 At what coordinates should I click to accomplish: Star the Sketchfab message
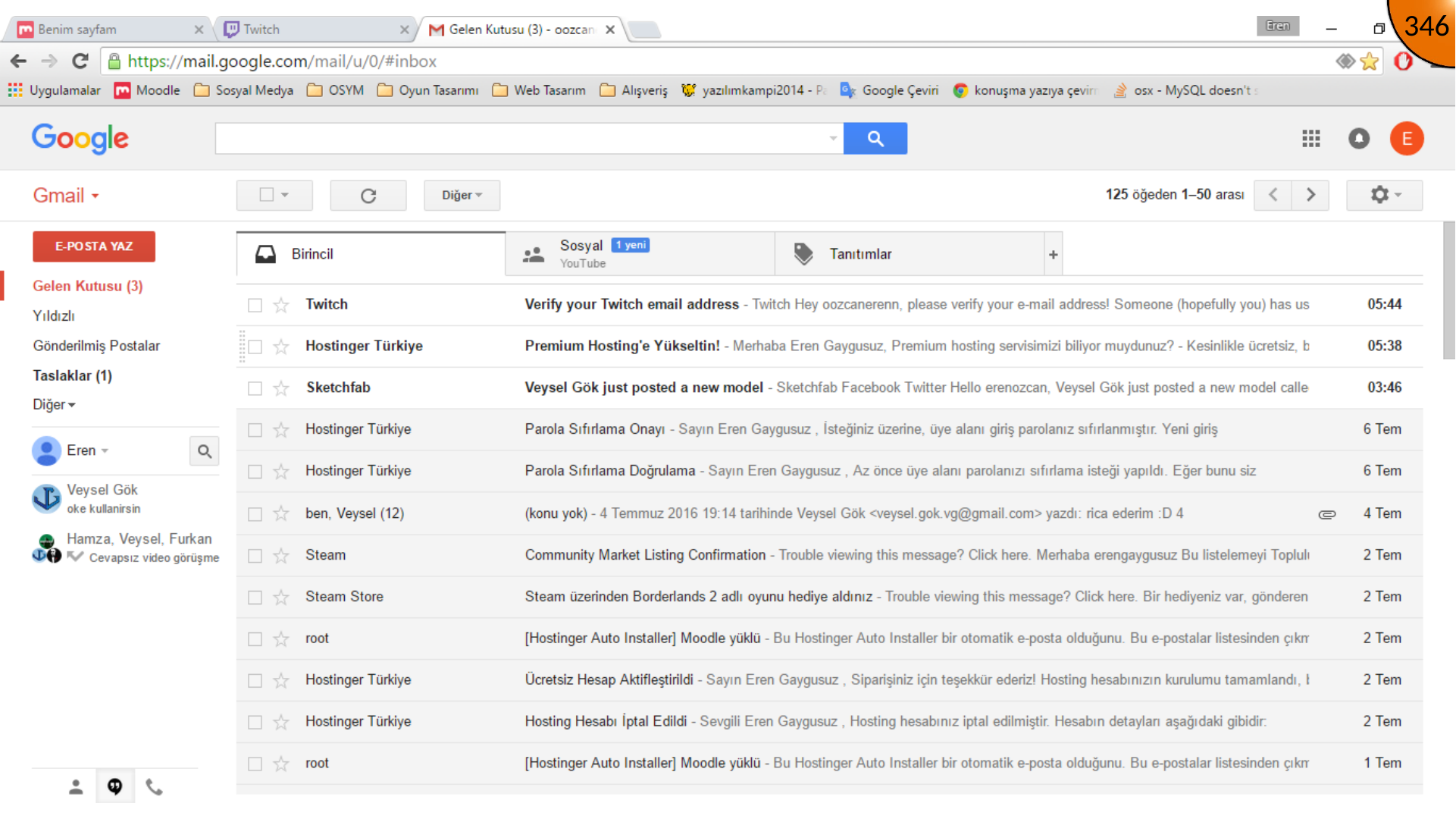click(281, 388)
